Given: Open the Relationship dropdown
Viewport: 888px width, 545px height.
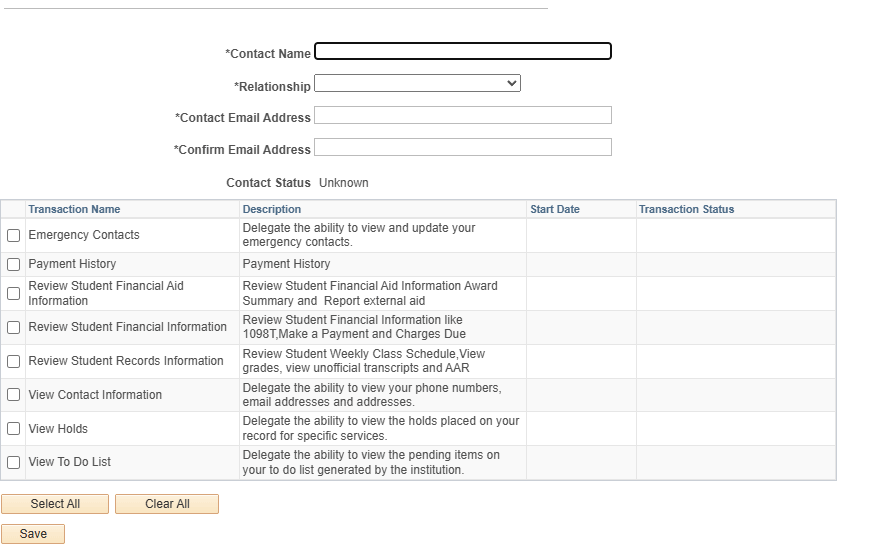Looking at the screenshot, I should (x=417, y=83).
